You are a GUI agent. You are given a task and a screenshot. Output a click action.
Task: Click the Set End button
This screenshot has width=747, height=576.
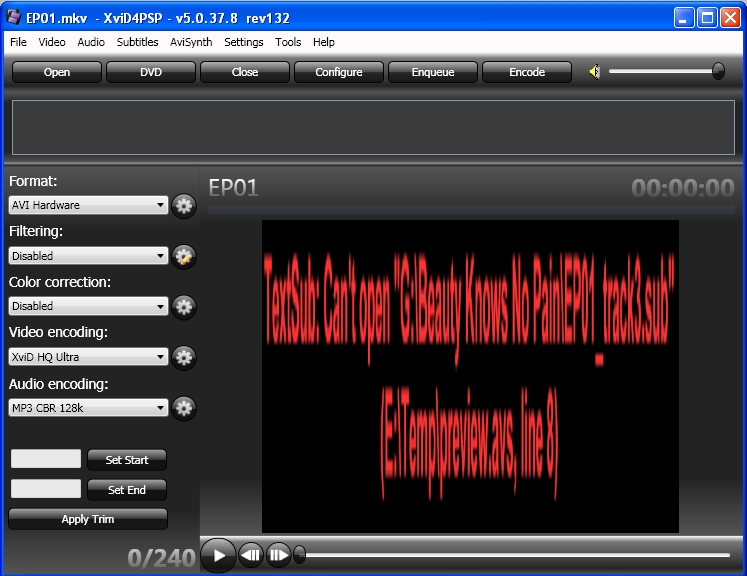[x=127, y=490]
